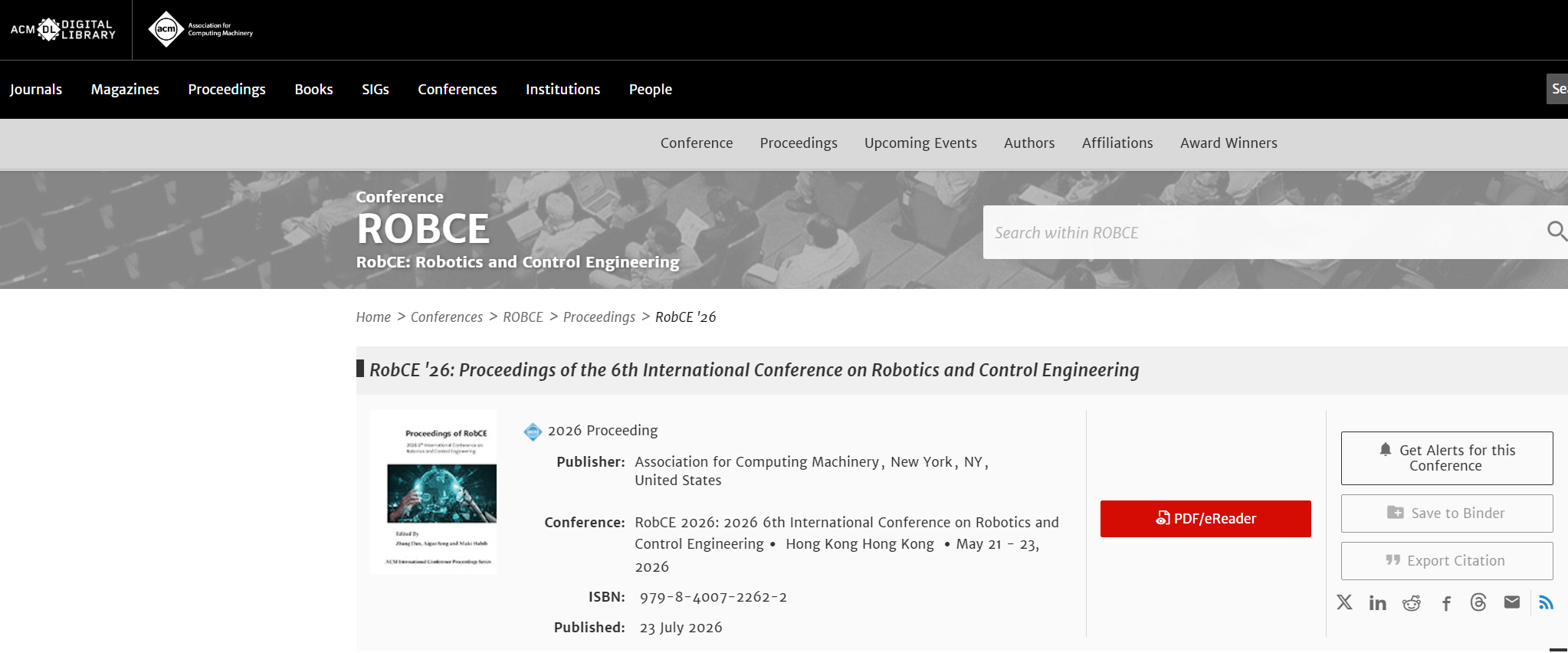
Task: Click the RobCE: Robotics and Control Engineering subtitle
Action: [518, 262]
